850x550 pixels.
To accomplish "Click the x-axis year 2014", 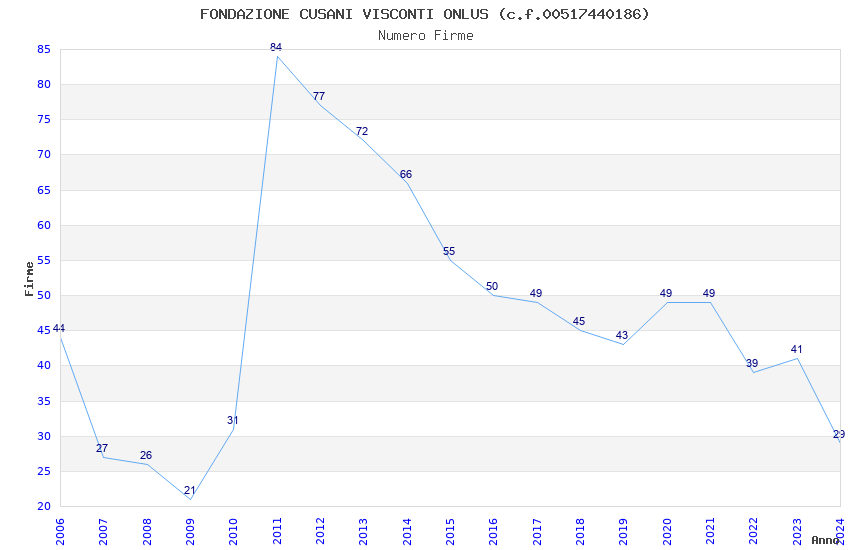I will click(407, 531).
